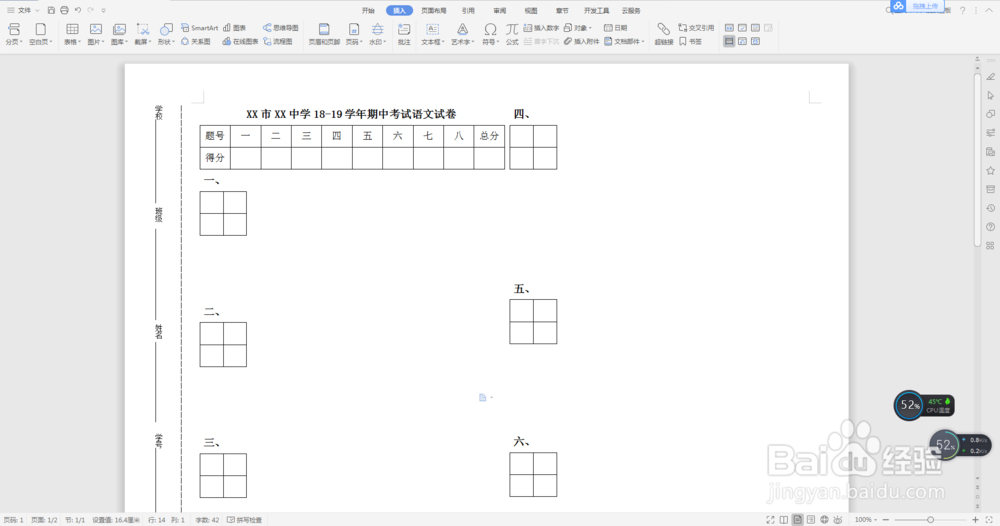Open the File (文件) menu dropdown arrow
The width and height of the screenshot is (1000, 526).
(37, 10)
